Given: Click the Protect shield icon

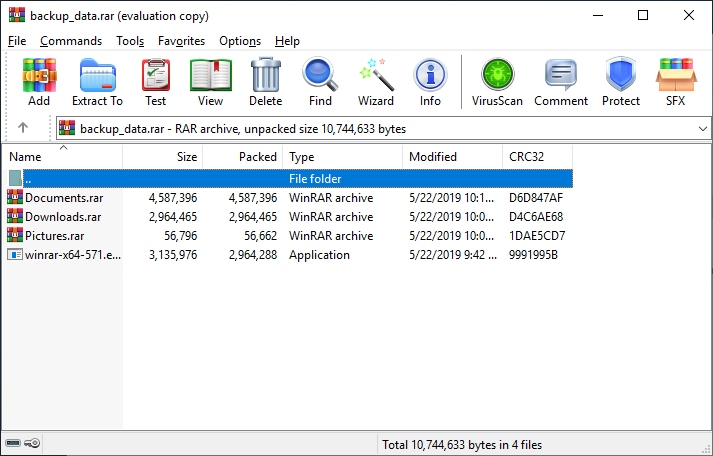Looking at the screenshot, I should 621,82.
